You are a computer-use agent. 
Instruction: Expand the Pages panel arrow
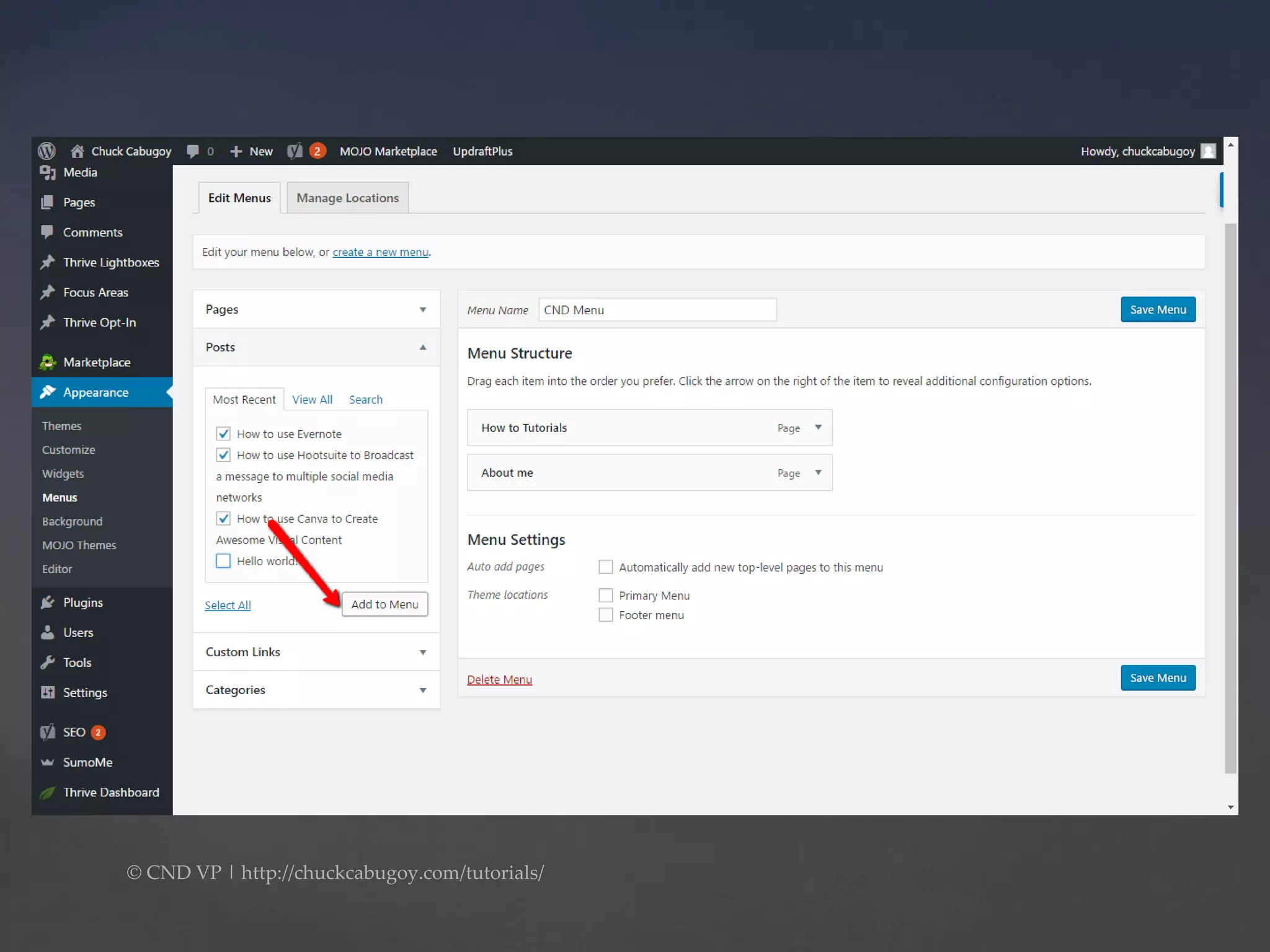[x=423, y=310]
